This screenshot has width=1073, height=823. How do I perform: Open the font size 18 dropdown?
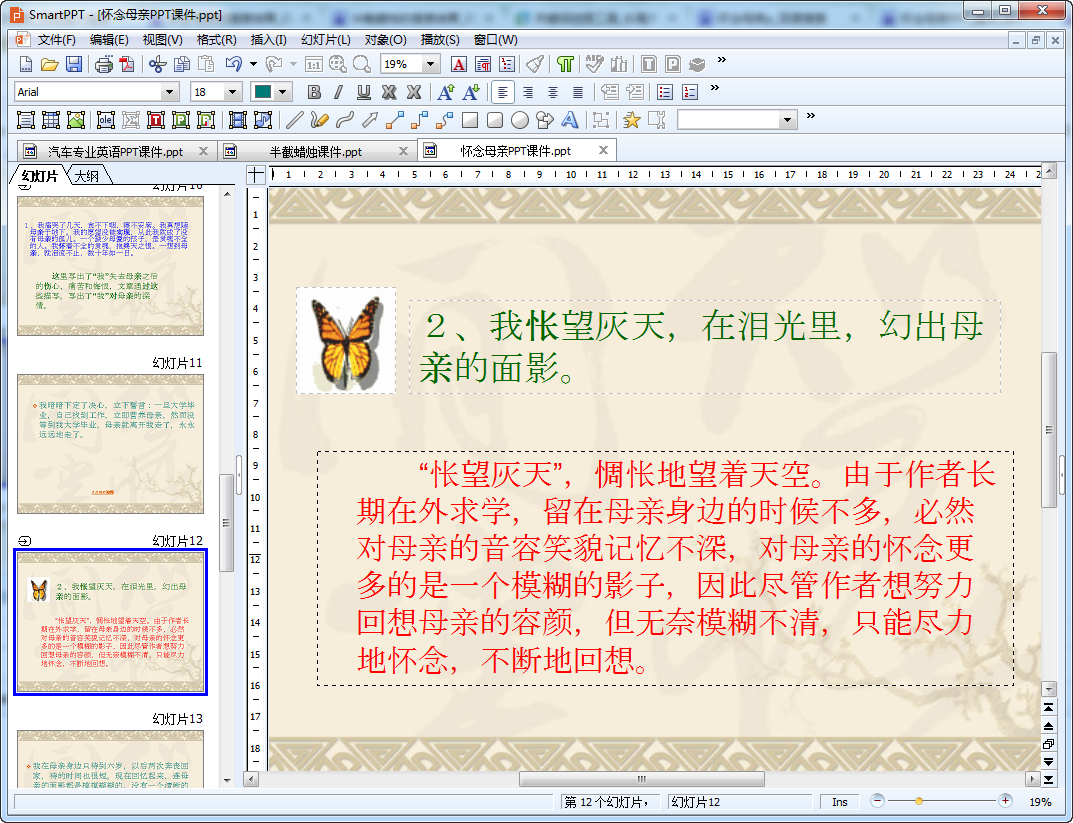tap(233, 92)
